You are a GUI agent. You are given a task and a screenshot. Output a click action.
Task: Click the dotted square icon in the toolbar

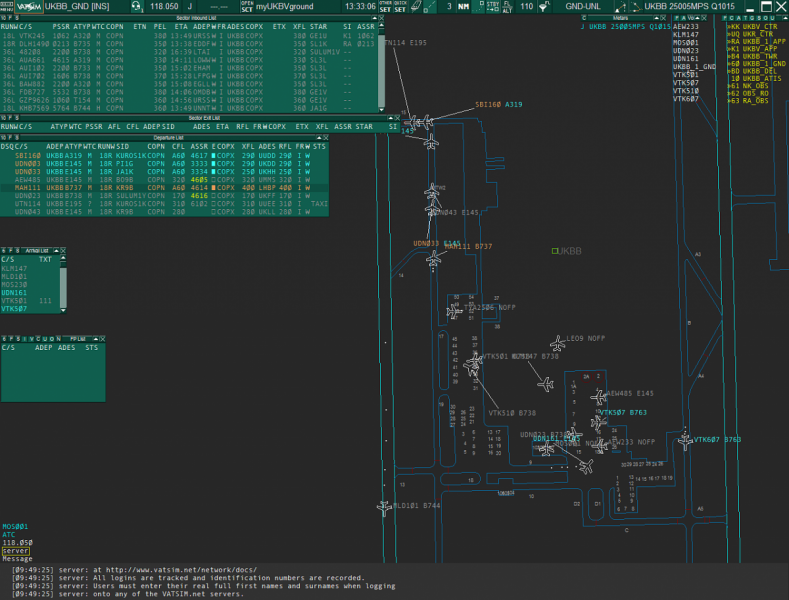pos(479,6)
